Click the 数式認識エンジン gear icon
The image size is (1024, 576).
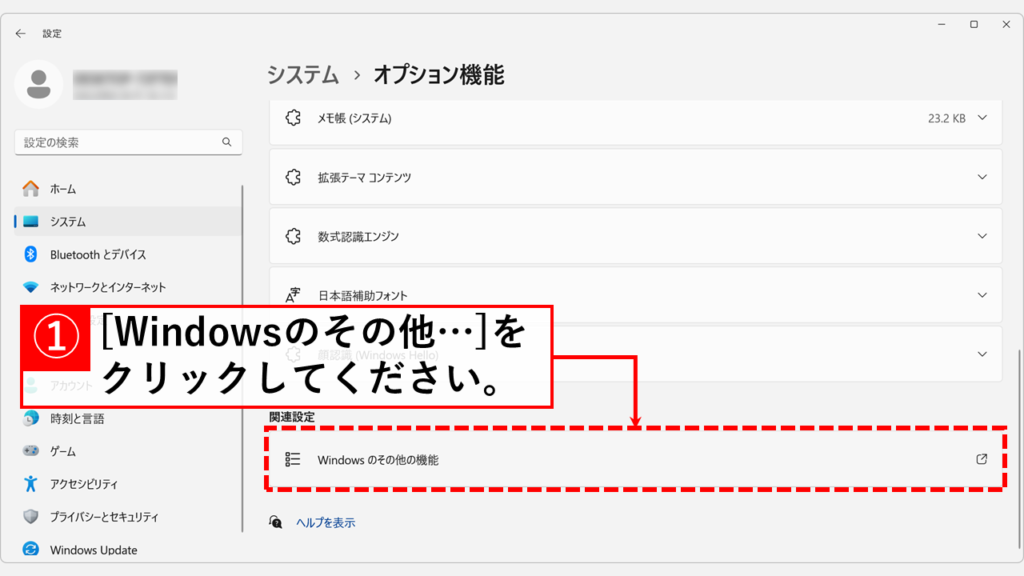click(293, 236)
